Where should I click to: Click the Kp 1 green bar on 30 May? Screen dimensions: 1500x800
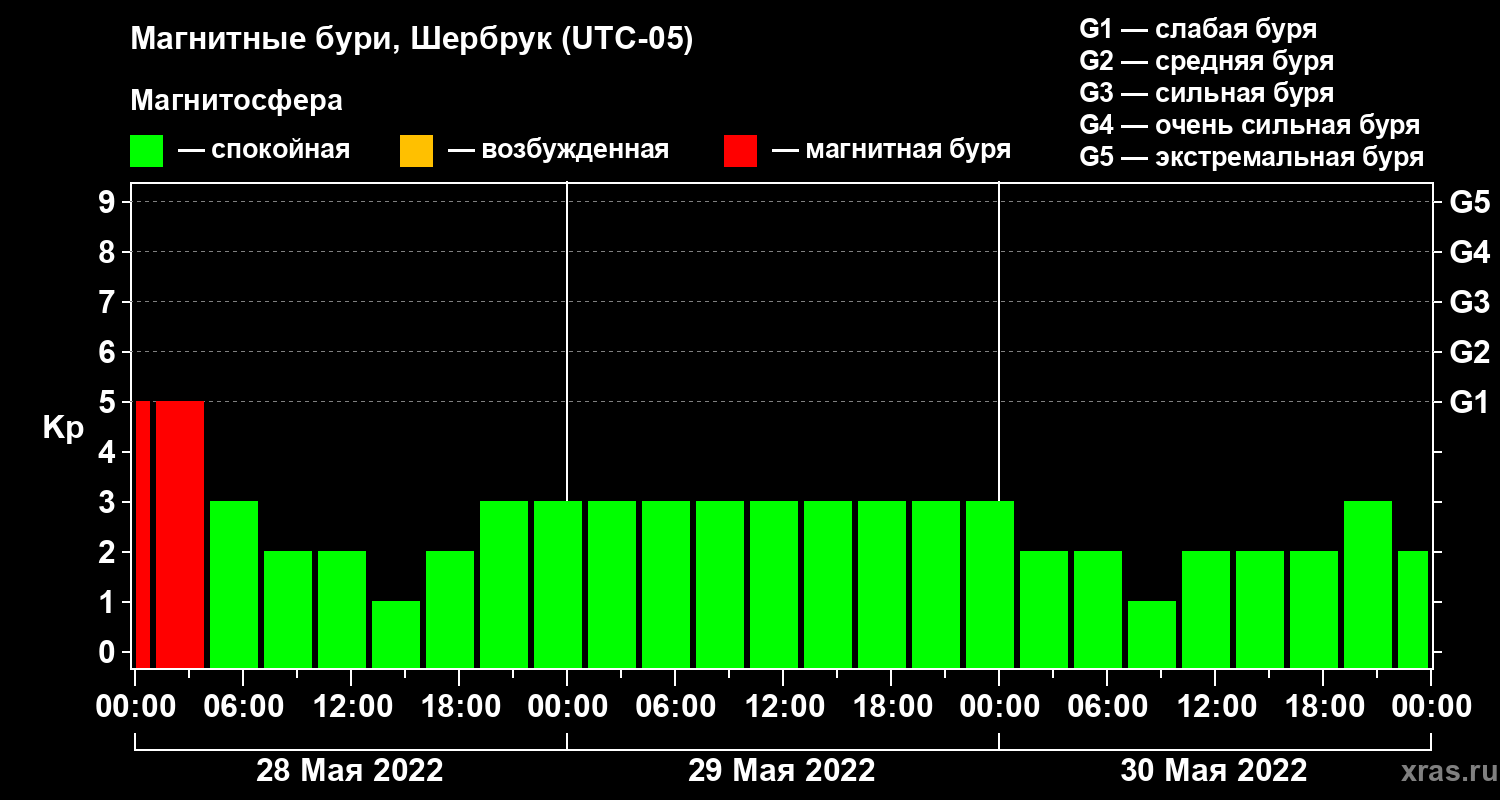(x=1152, y=634)
